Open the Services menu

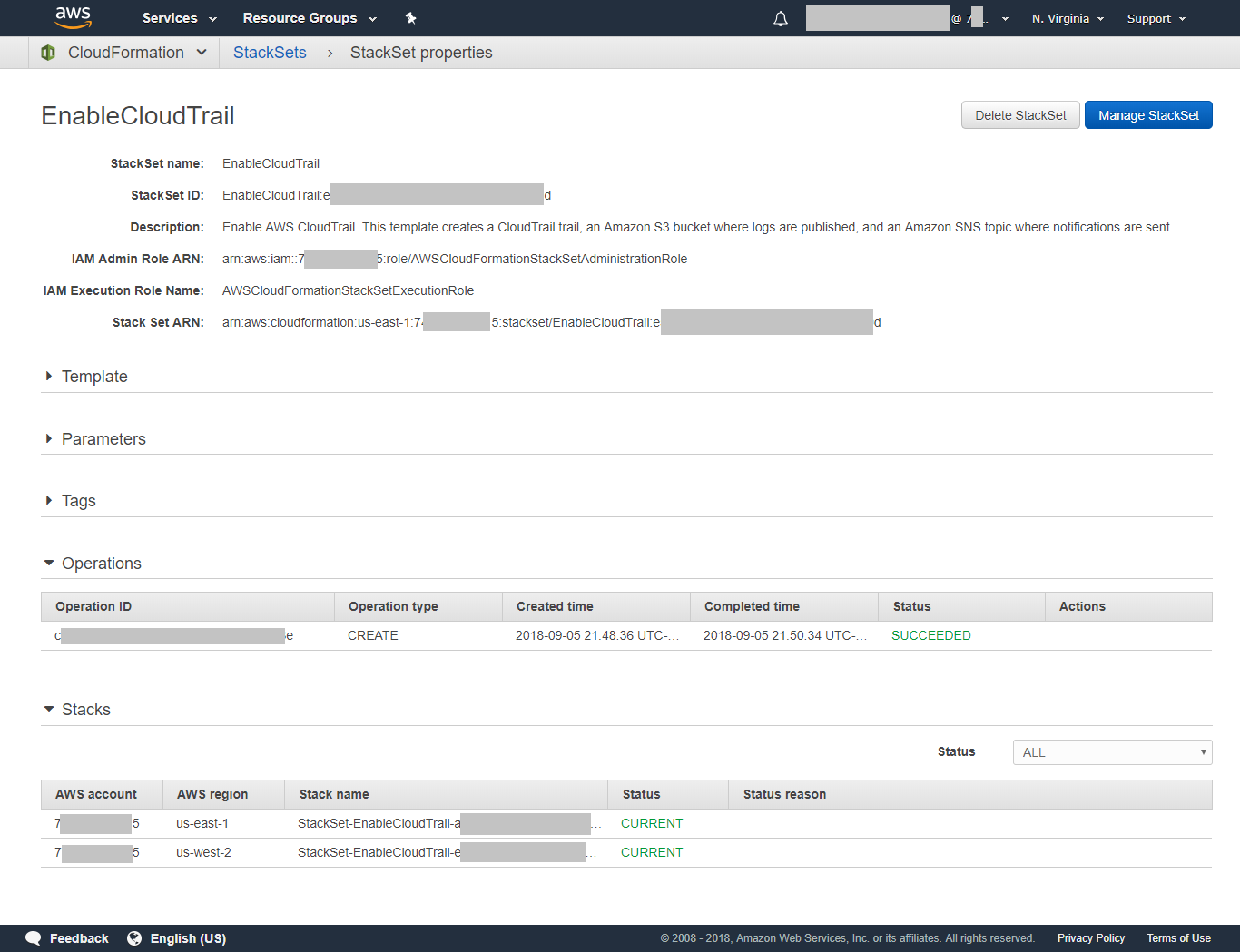coord(179,18)
